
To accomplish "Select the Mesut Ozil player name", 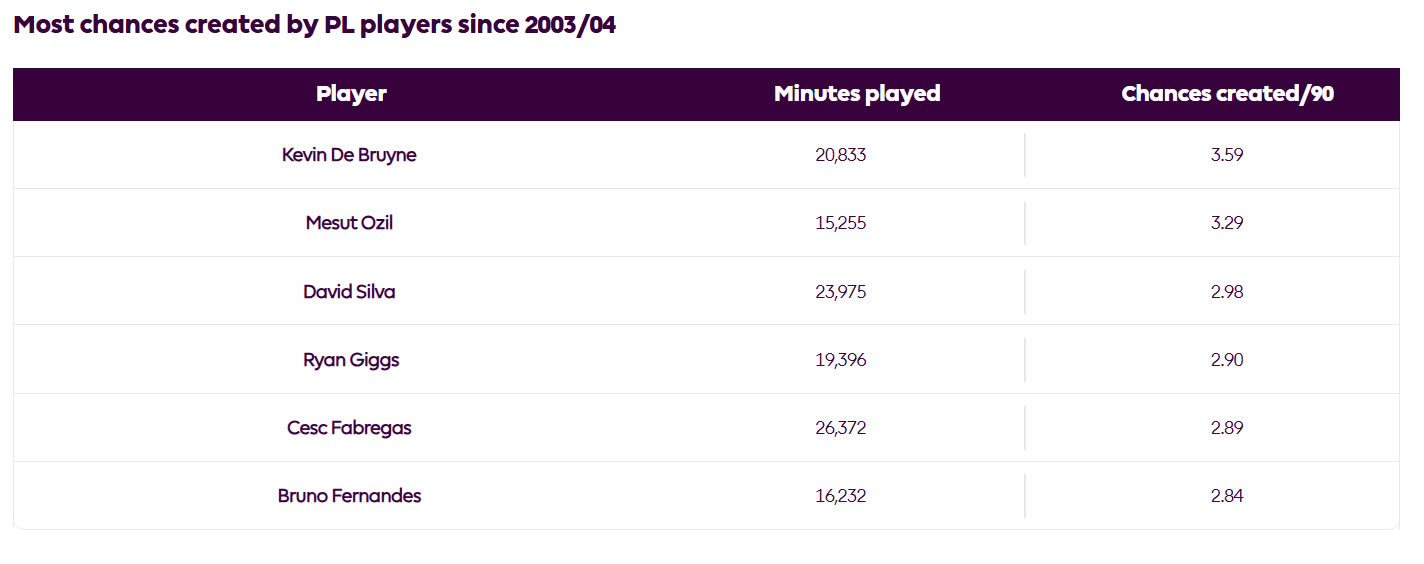I will point(349,223).
